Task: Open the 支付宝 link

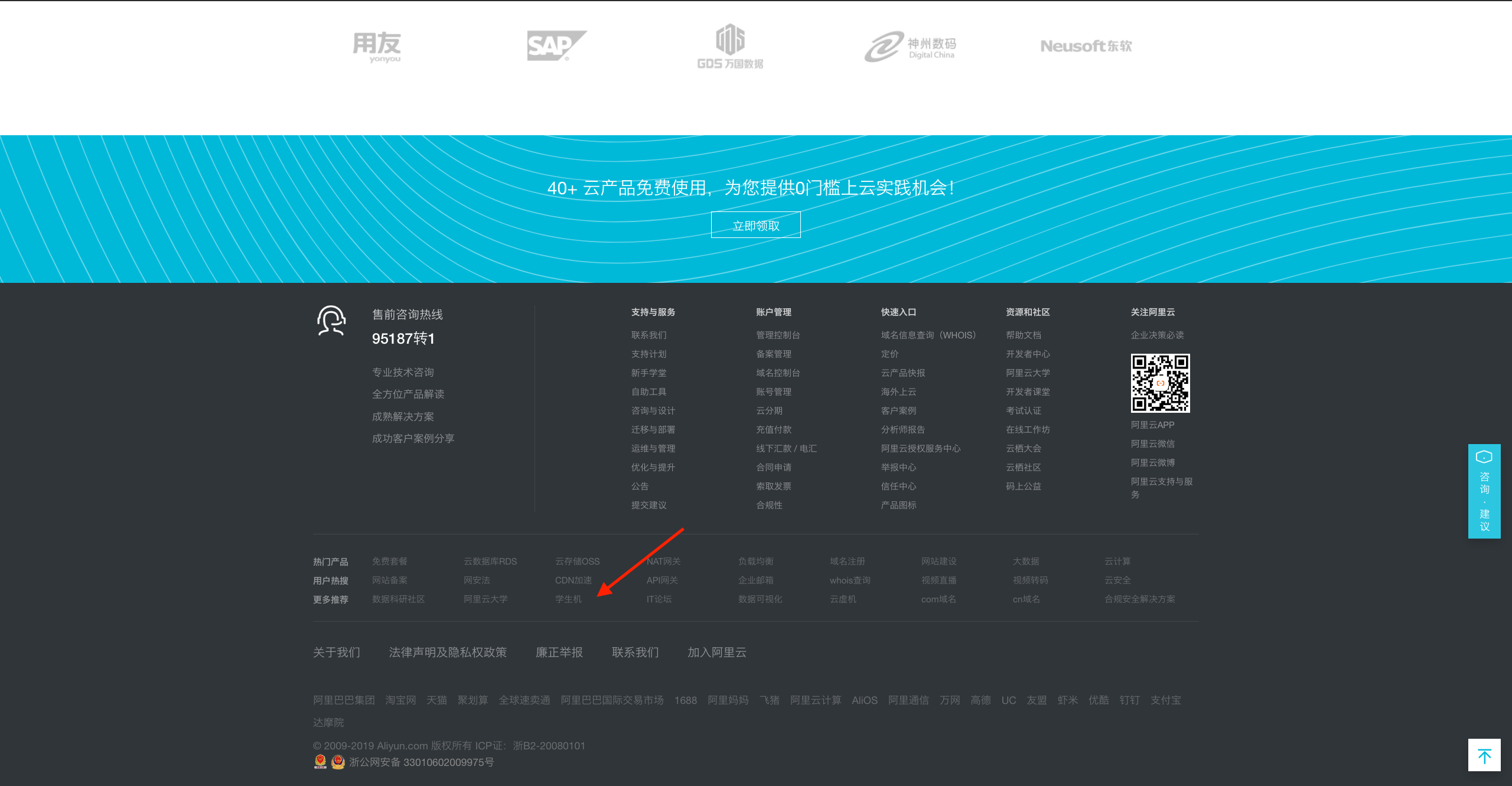Action: (1165, 700)
